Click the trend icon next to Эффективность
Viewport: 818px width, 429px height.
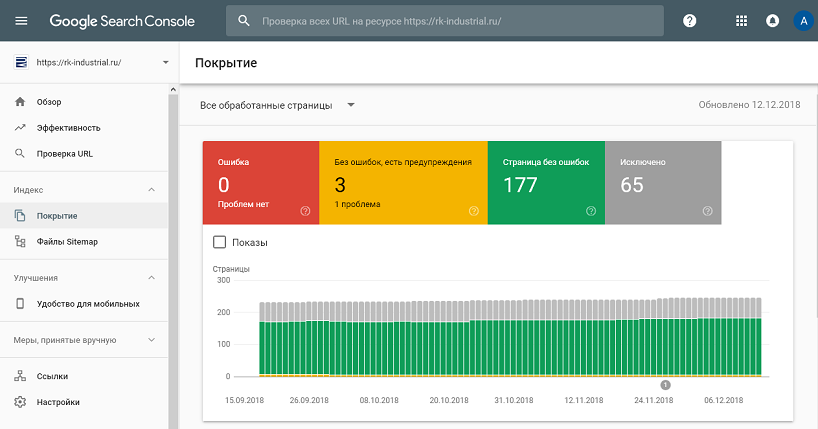[x=20, y=127]
